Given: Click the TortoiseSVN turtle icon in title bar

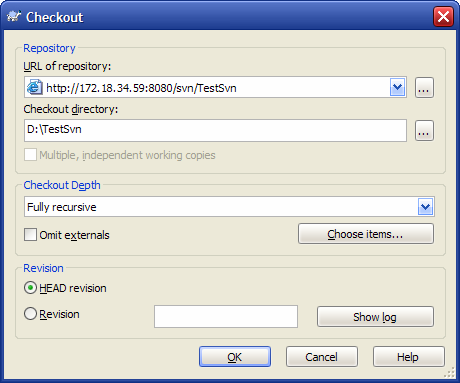Looking at the screenshot, I should (14, 16).
